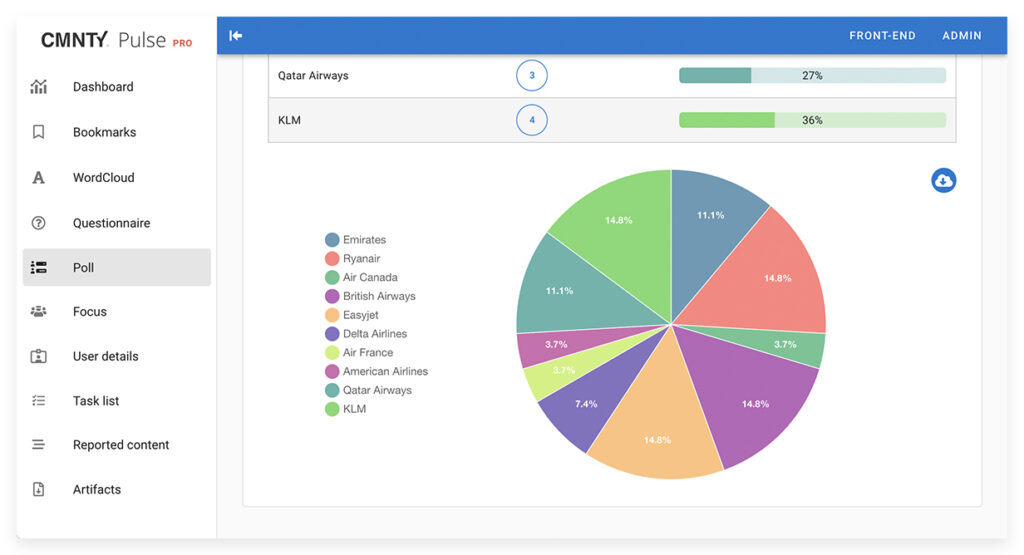Toggle KLM legend color dot
The height and width of the screenshot is (555, 1024).
(x=332, y=409)
